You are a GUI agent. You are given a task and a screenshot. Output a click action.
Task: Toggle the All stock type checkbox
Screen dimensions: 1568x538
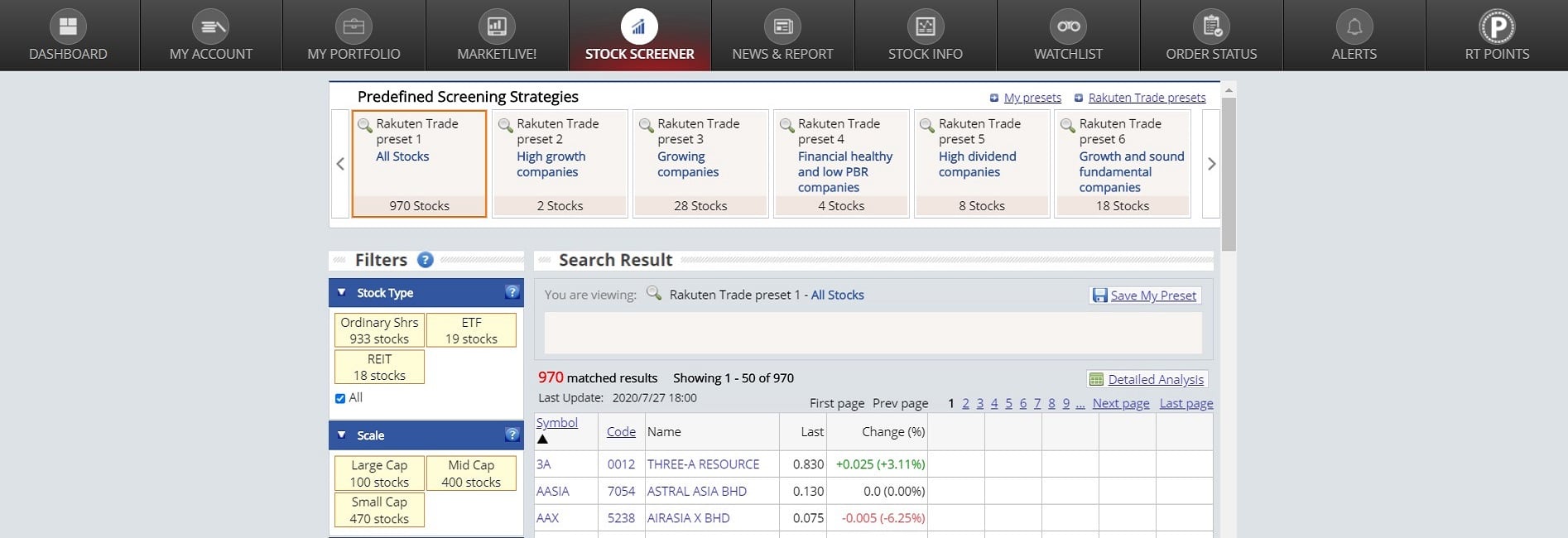click(340, 398)
